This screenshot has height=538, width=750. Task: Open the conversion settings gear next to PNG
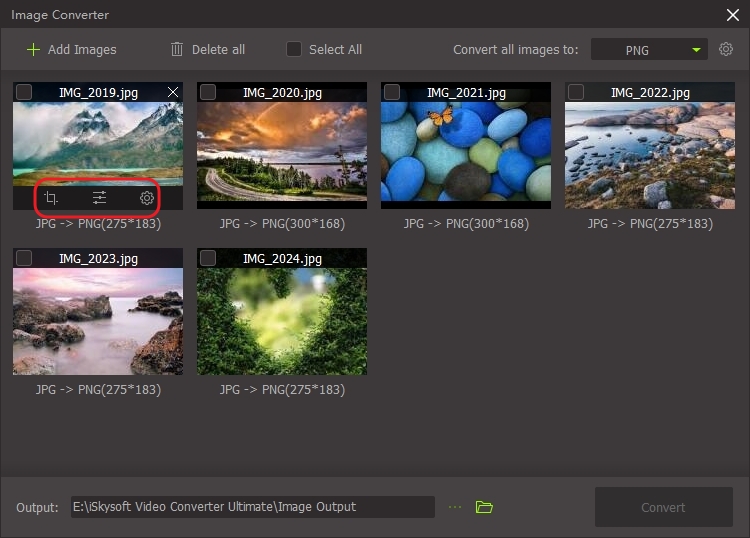(726, 49)
